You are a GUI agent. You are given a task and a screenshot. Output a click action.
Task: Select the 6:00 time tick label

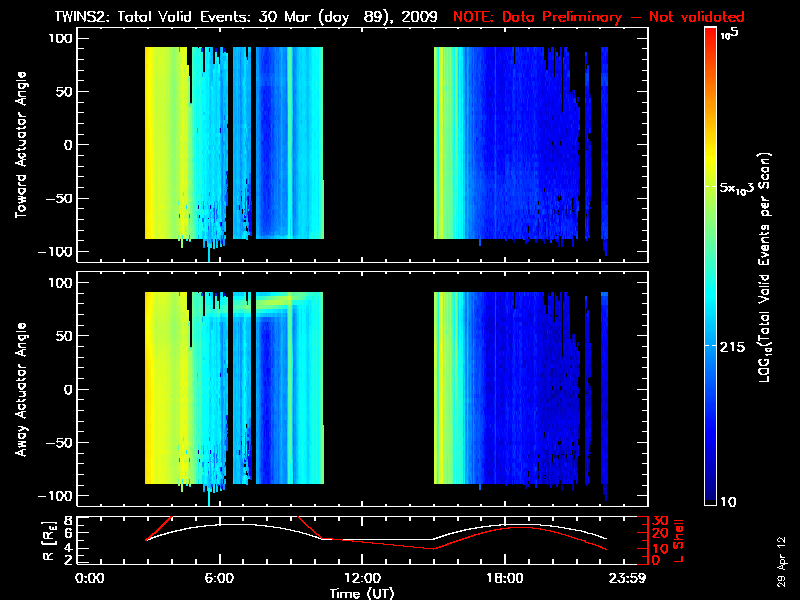point(219,578)
